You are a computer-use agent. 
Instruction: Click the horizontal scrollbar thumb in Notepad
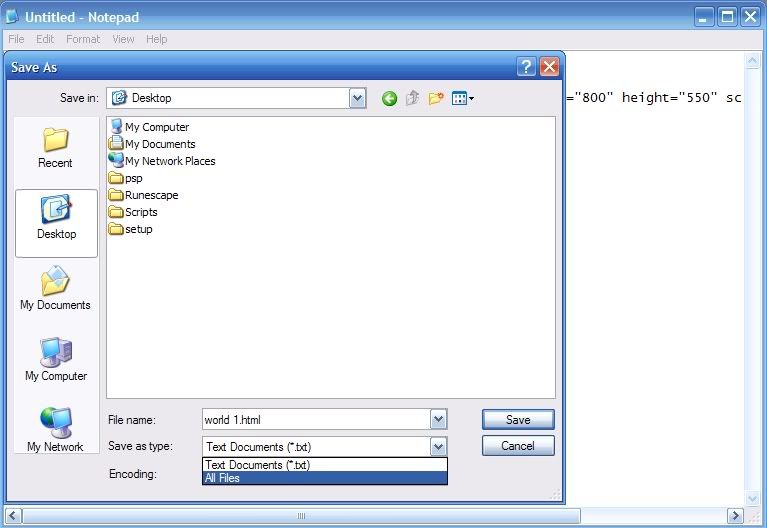click(x=301, y=516)
